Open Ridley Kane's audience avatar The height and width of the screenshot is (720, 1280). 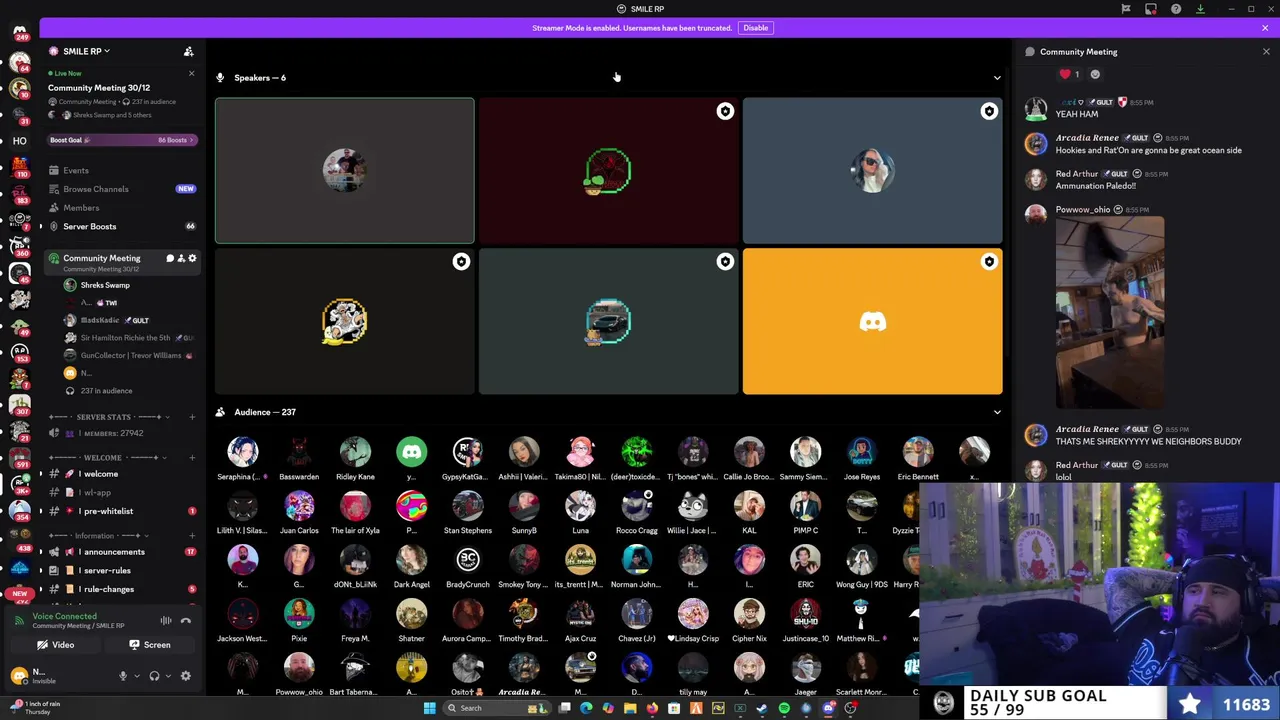point(355,452)
